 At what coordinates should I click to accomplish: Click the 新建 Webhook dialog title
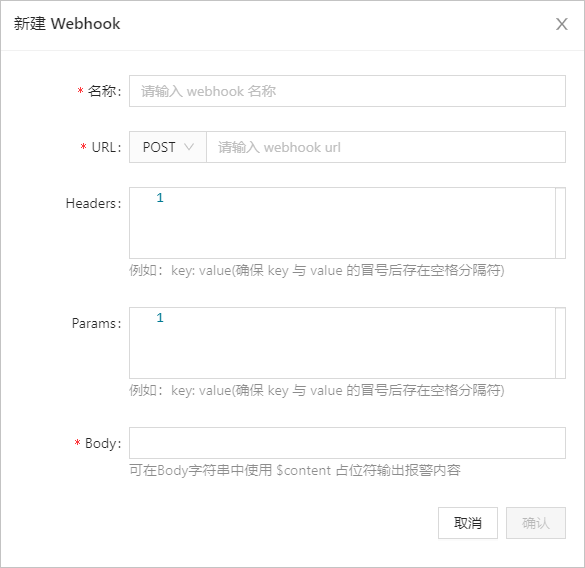click(x=67, y=24)
